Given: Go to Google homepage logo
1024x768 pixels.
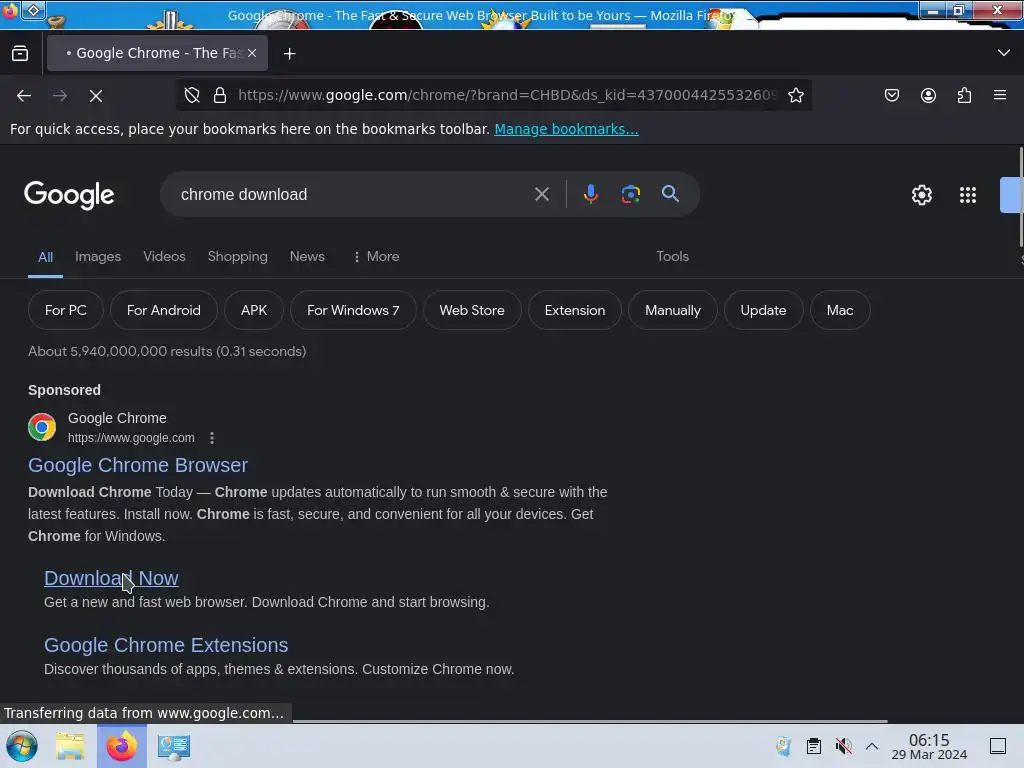Looking at the screenshot, I should [x=69, y=195].
